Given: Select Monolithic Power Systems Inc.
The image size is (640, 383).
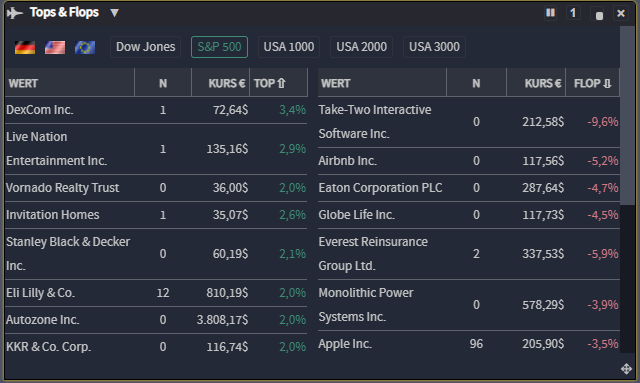Looking at the screenshot, I should (469, 305).
